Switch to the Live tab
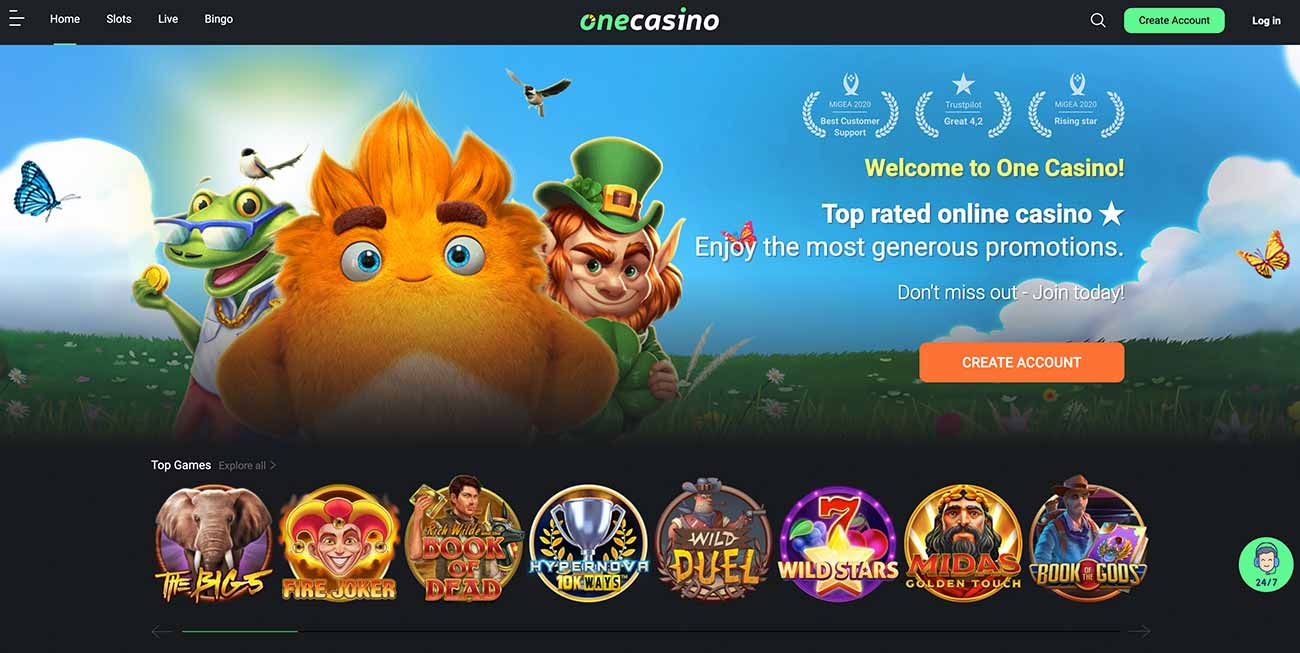Image resolution: width=1300 pixels, height=653 pixels. coord(168,19)
